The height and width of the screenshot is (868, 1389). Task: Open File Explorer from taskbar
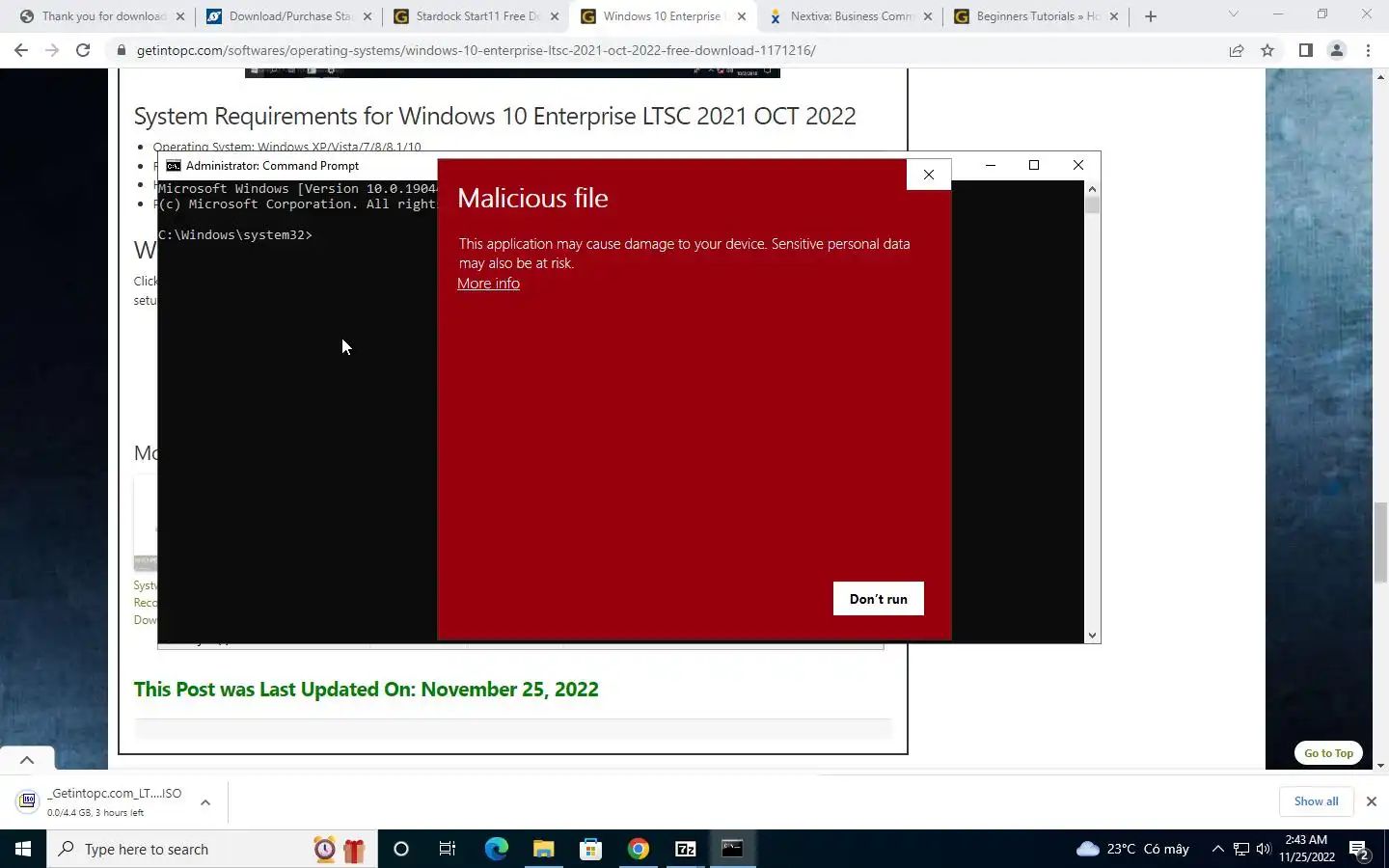543,849
